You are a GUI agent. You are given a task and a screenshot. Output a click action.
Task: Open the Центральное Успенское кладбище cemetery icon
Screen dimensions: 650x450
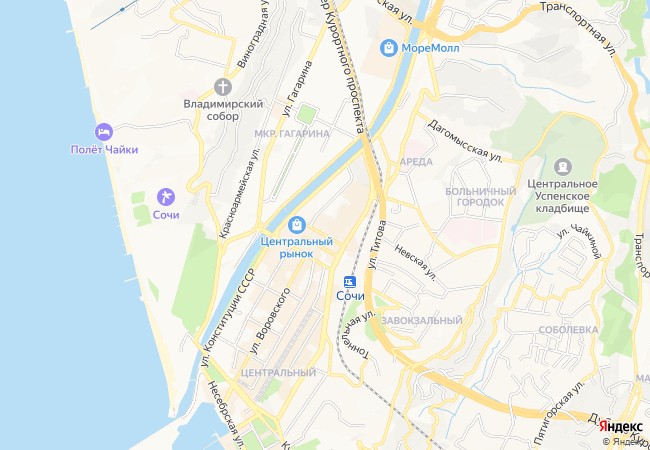pos(563,167)
